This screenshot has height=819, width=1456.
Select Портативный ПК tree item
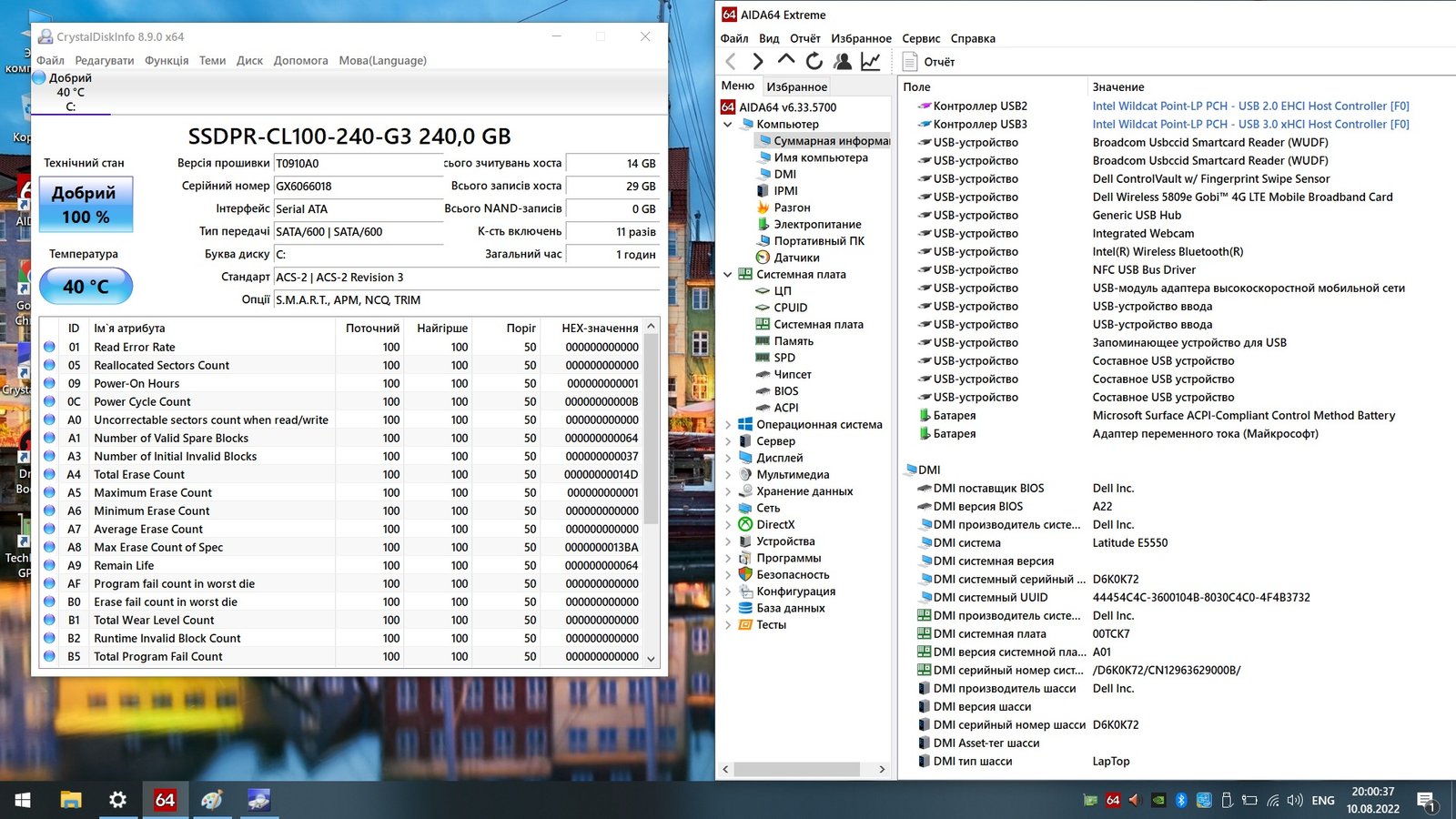[x=819, y=241]
